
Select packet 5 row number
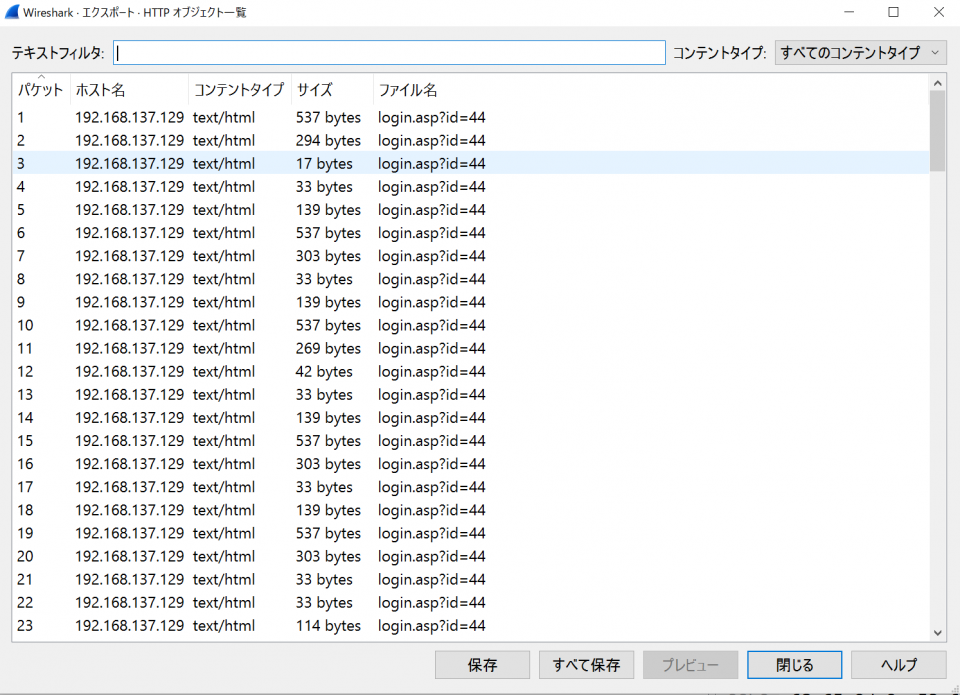[21, 210]
